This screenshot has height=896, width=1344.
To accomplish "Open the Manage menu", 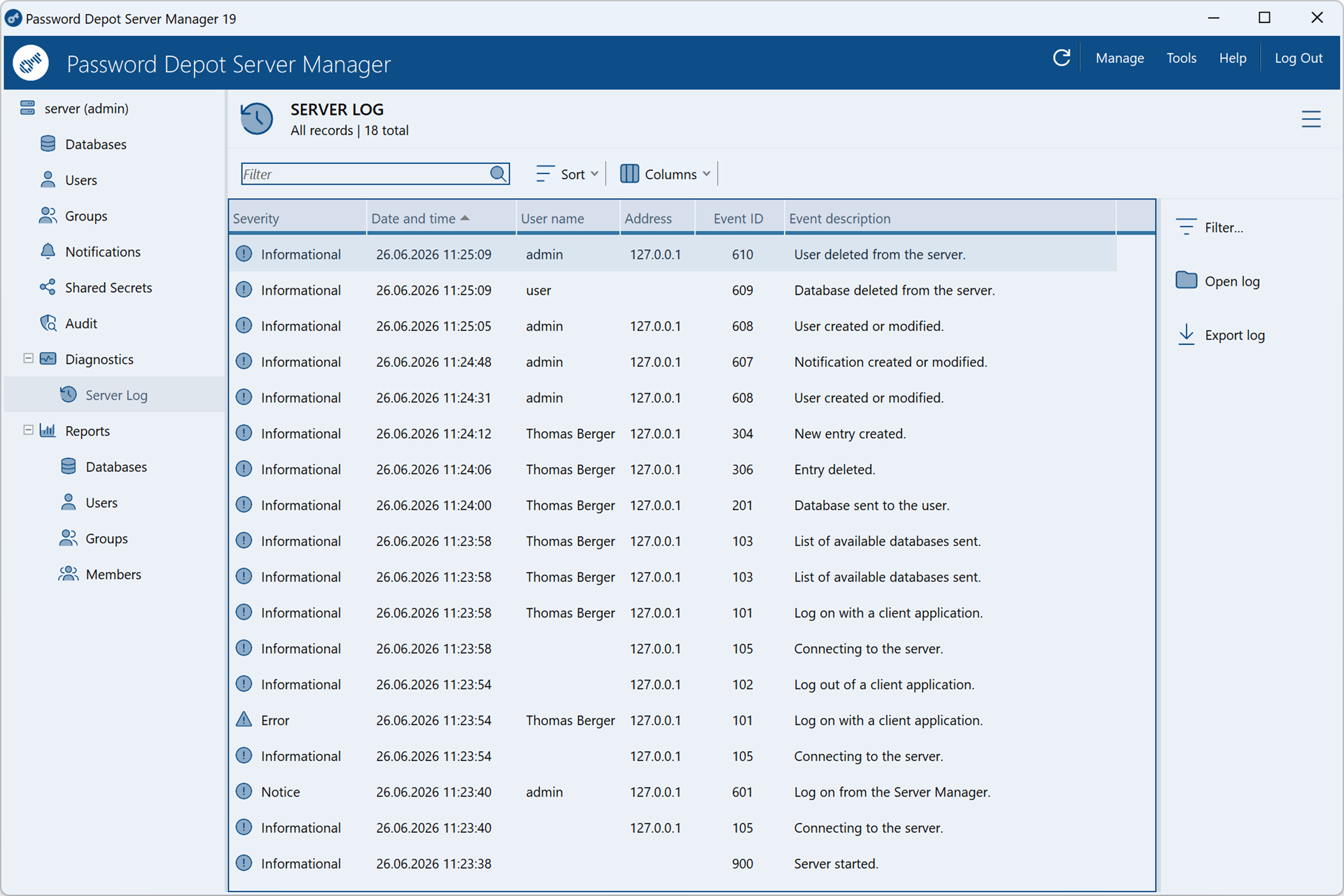I will coord(1119,58).
